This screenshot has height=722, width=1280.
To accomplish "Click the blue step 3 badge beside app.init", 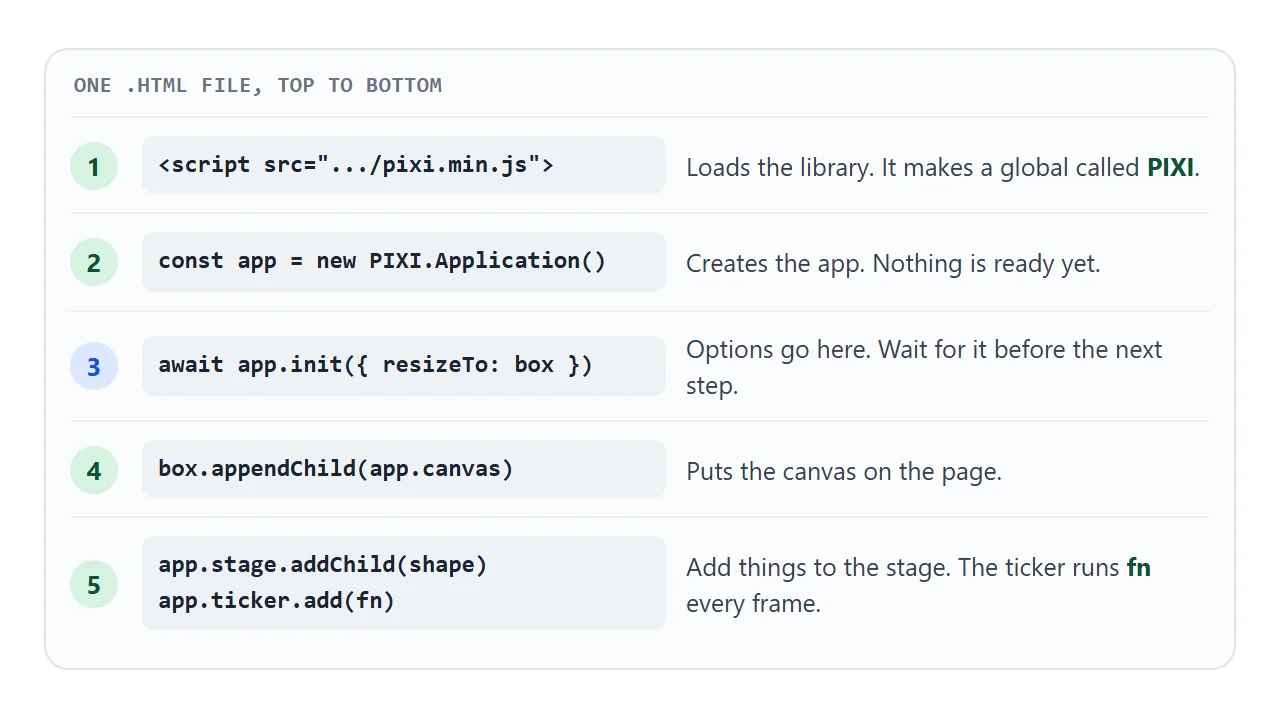I will point(94,366).
